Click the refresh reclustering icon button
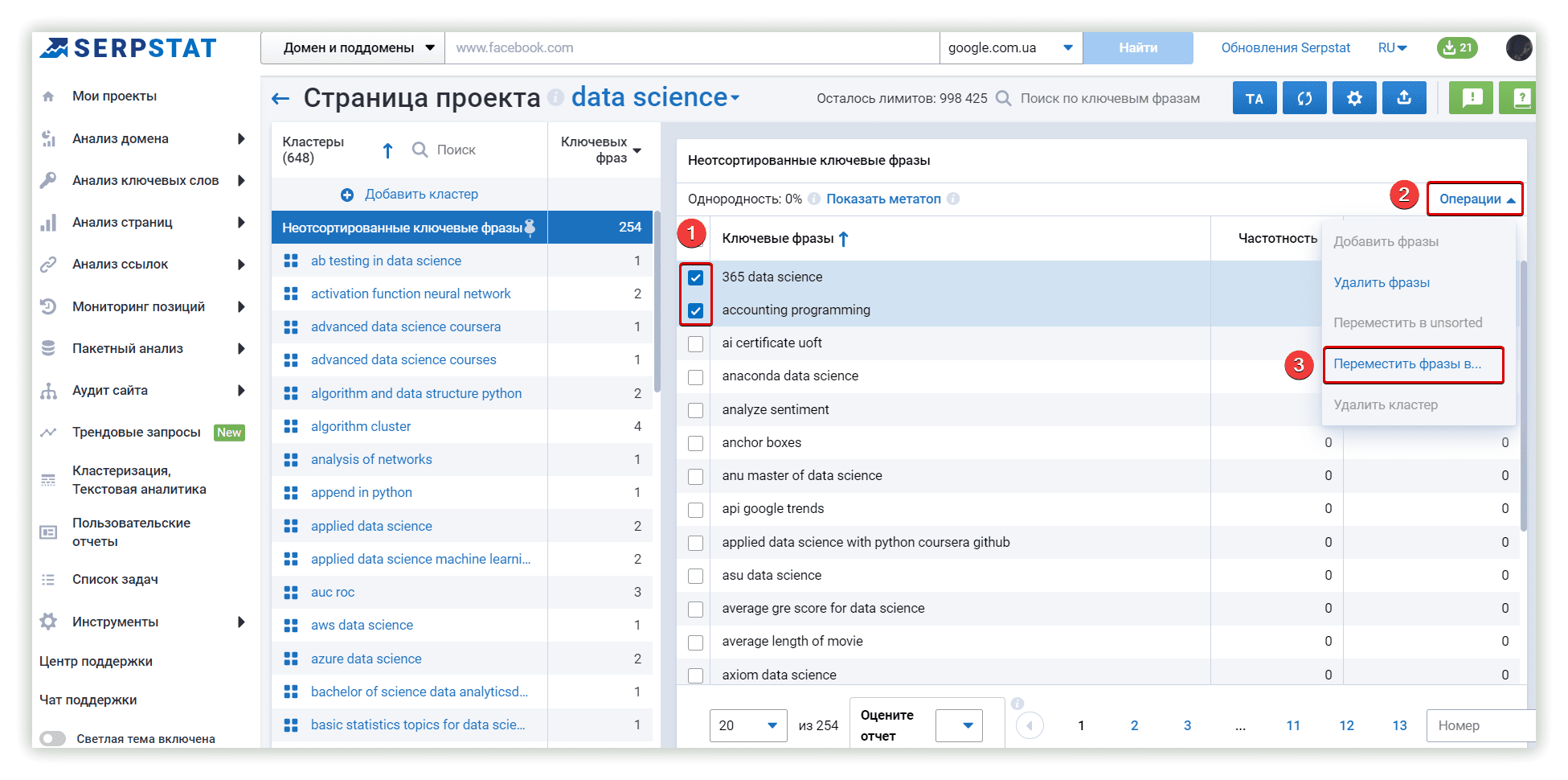Viewport: 1568px width, 780px height. click(1304, 98)
